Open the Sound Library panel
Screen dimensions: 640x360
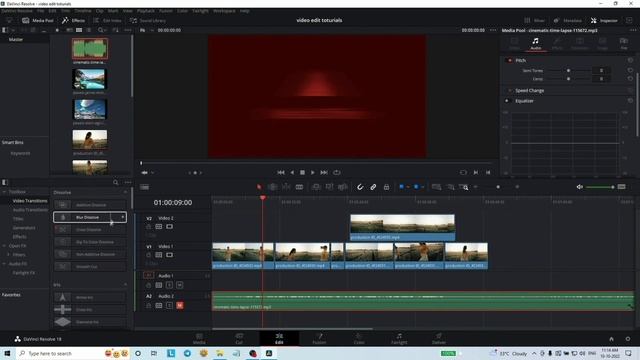[x=148, y=20]
